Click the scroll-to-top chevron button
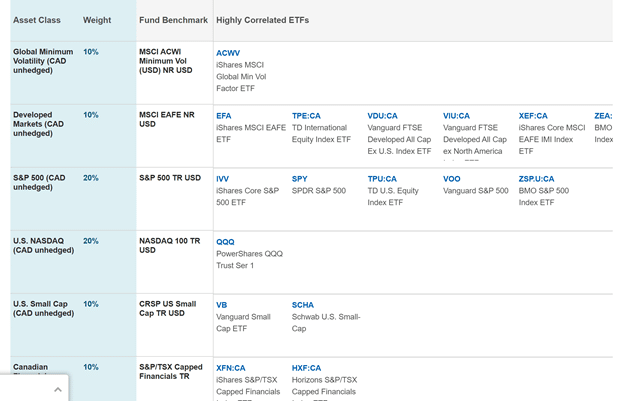Image resolution: width=624 pixels, height=401 pixels. tap(57, 389)
